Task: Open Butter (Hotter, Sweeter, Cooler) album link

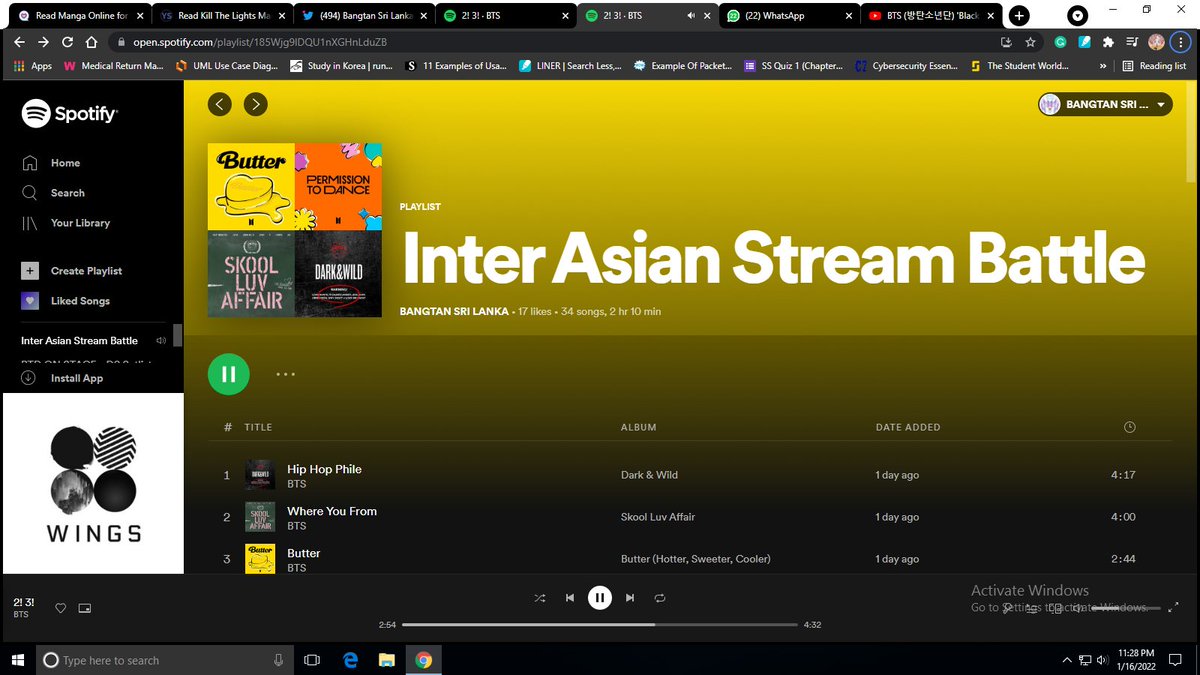Action: 696,559
